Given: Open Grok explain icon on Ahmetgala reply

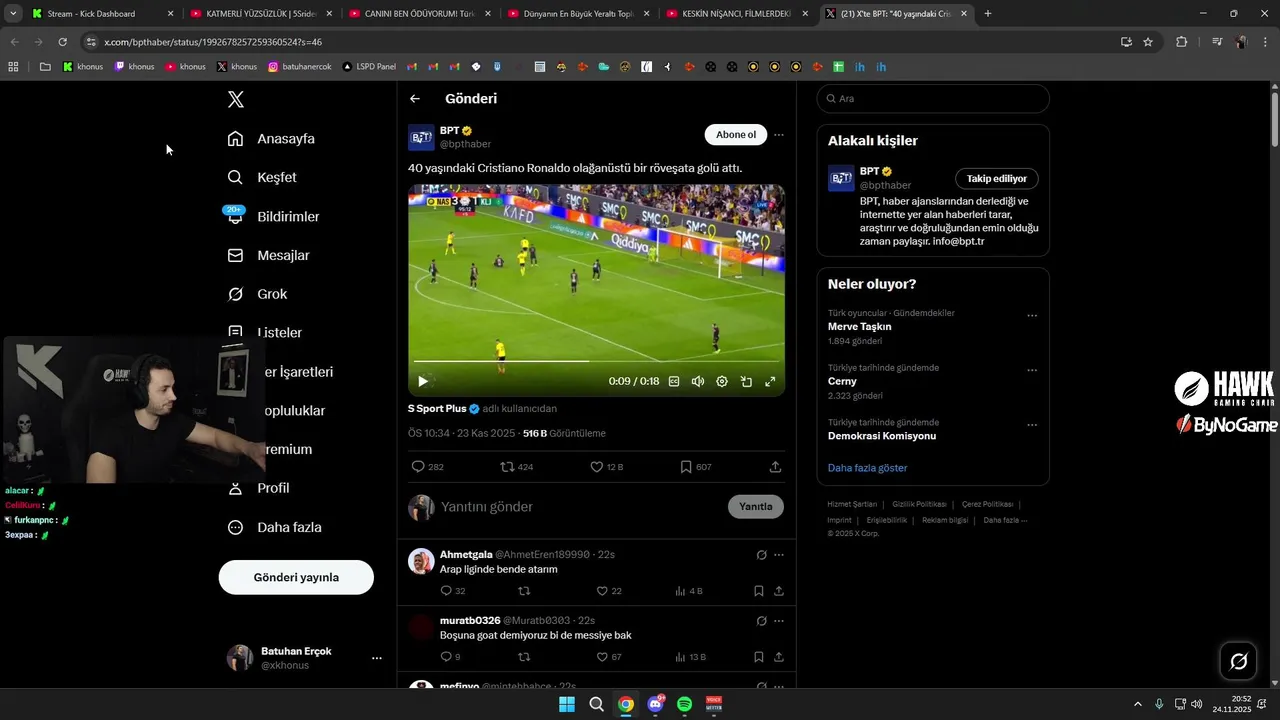Looking at the screenshot, I should pyautogui.click(x=761, y=555).
